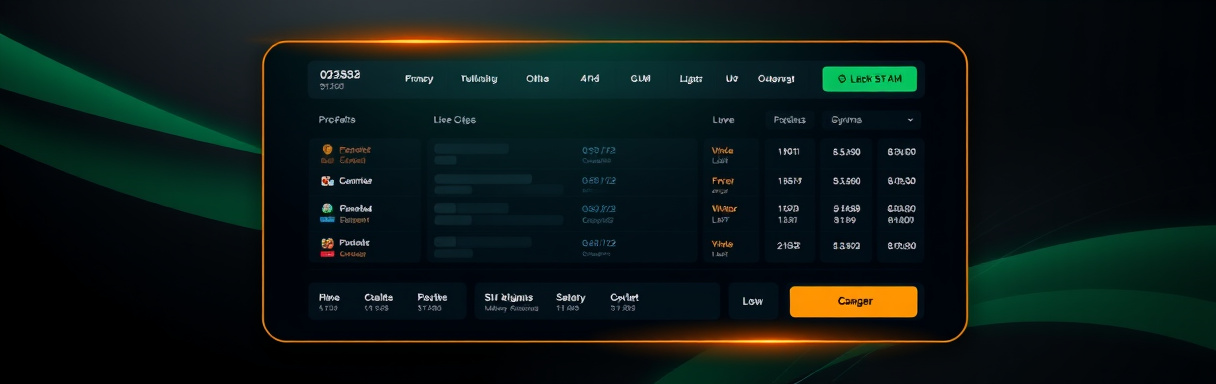Open the Uo tab
The width and height of the screenshot is (1216, 384).
point(732,78)
